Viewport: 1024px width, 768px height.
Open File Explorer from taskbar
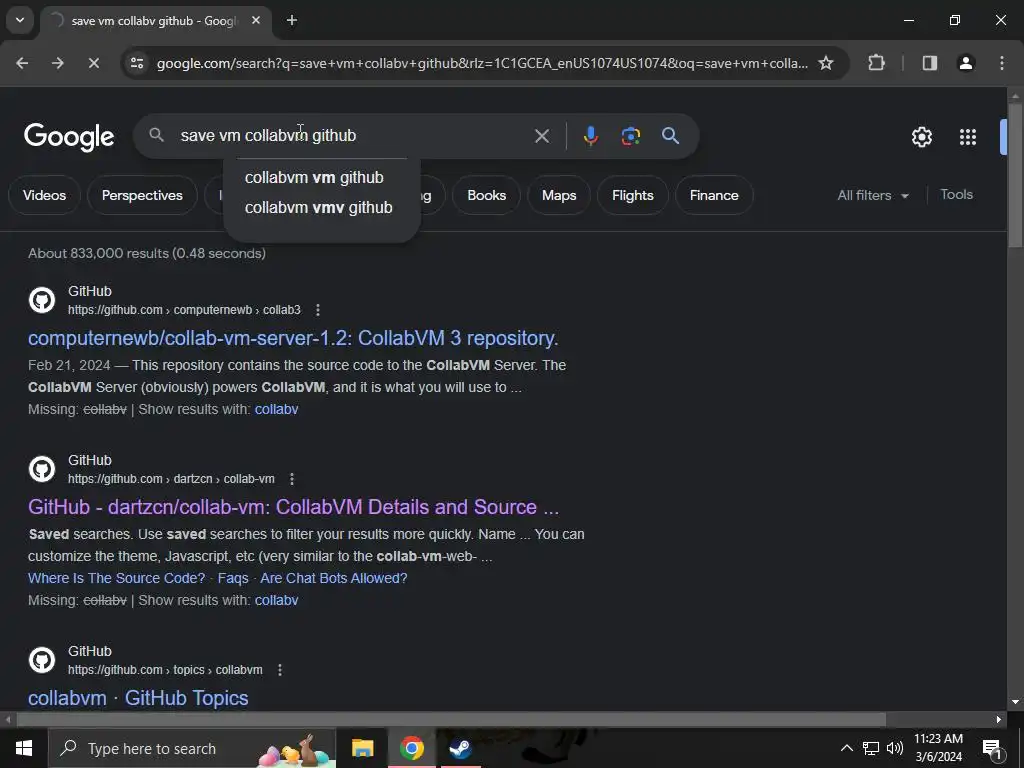click(x=362, y=748)
